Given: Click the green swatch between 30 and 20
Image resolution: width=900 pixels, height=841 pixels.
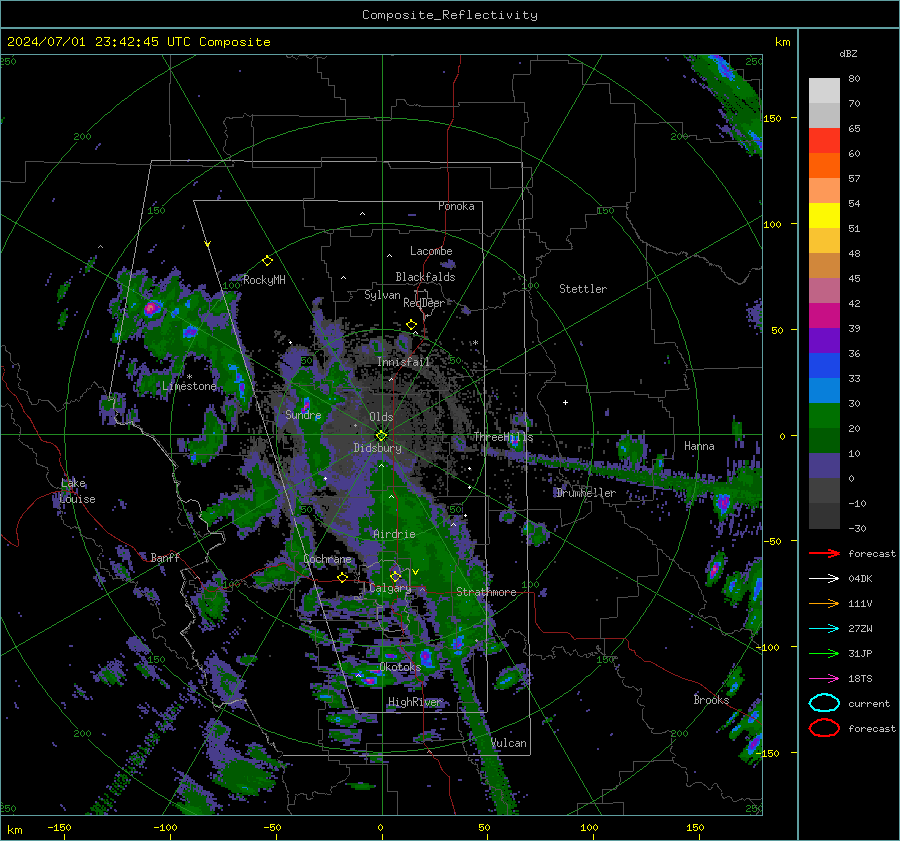Looking at the screenshot, I should coord(824,416).
